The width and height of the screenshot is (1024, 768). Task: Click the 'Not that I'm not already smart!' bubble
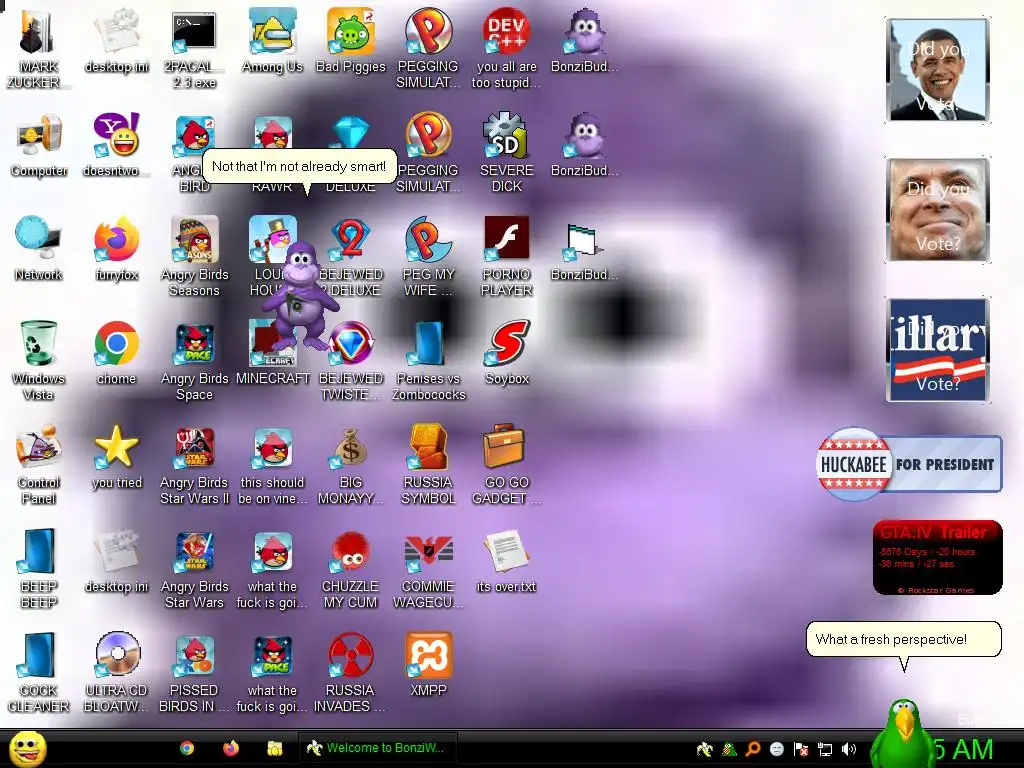[x=299, y=167]
